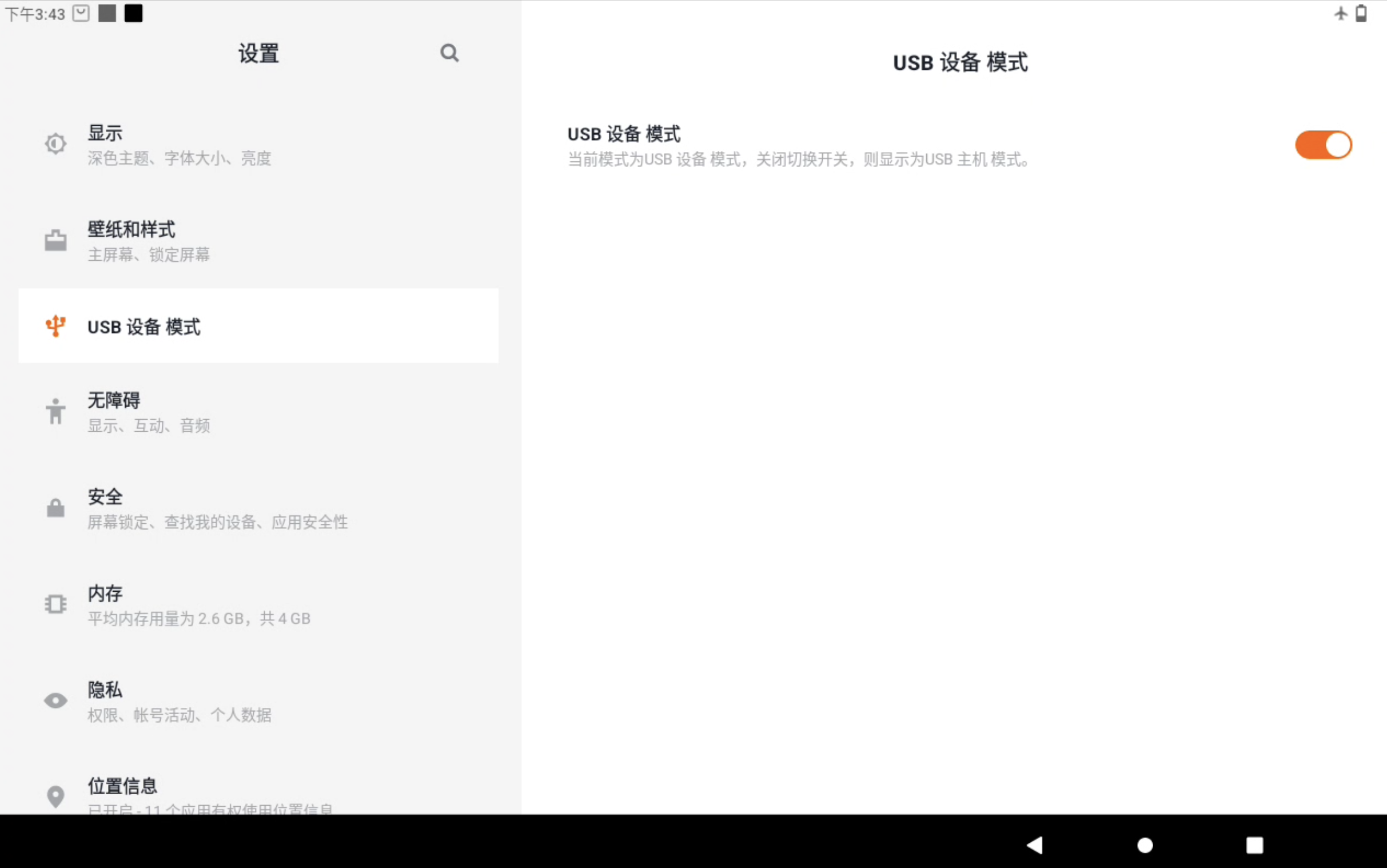Image resolution: width=1387 pixels, height=868 pixels.
Task: Open the 安全 settings entry
Action: [x=258, y=508]
